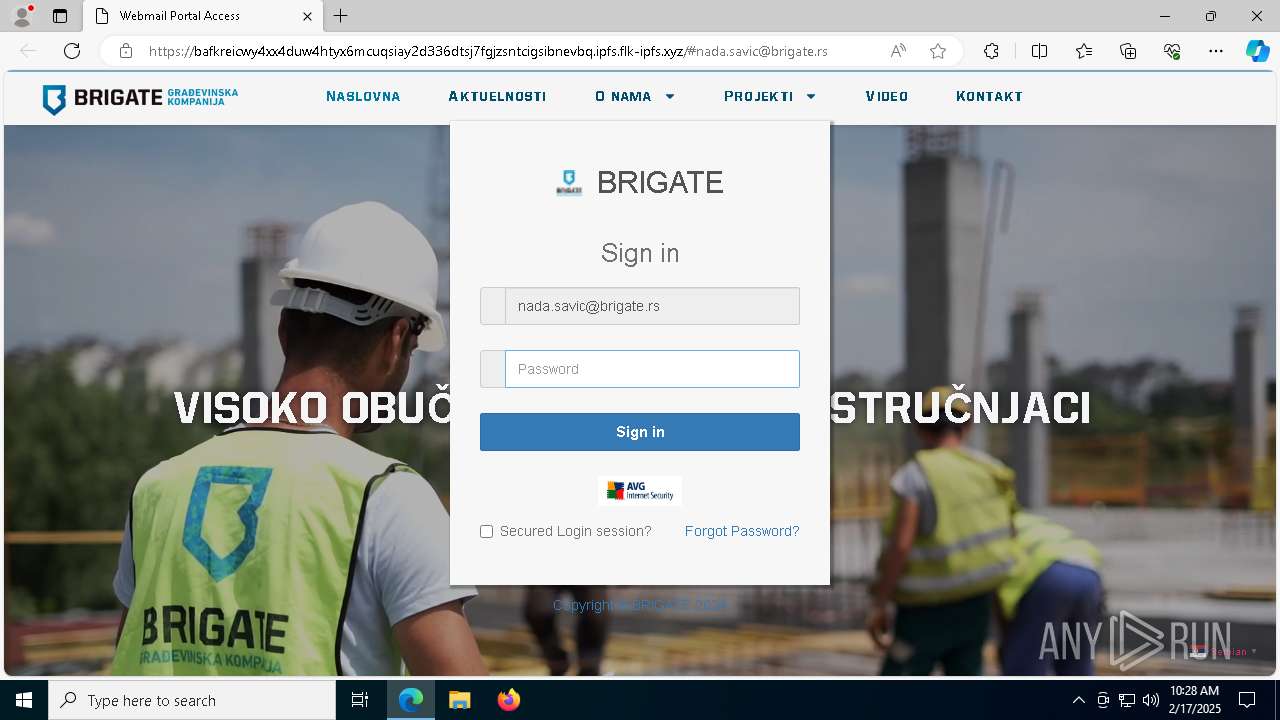The width and height of the screenshot is (1280, 720).
Task: Open a new tab with plus icon
Action: 341,16
